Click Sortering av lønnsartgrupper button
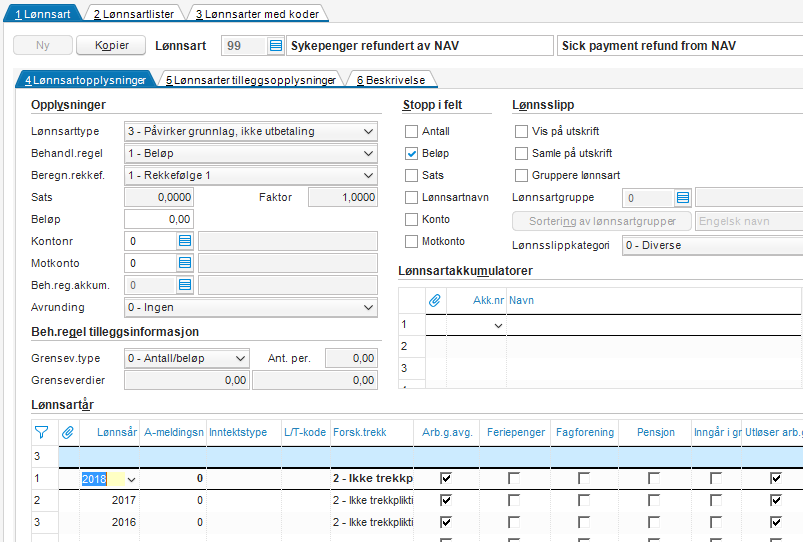Image resolution: width=803 pixels, height=542 pixels. point(602,221)
